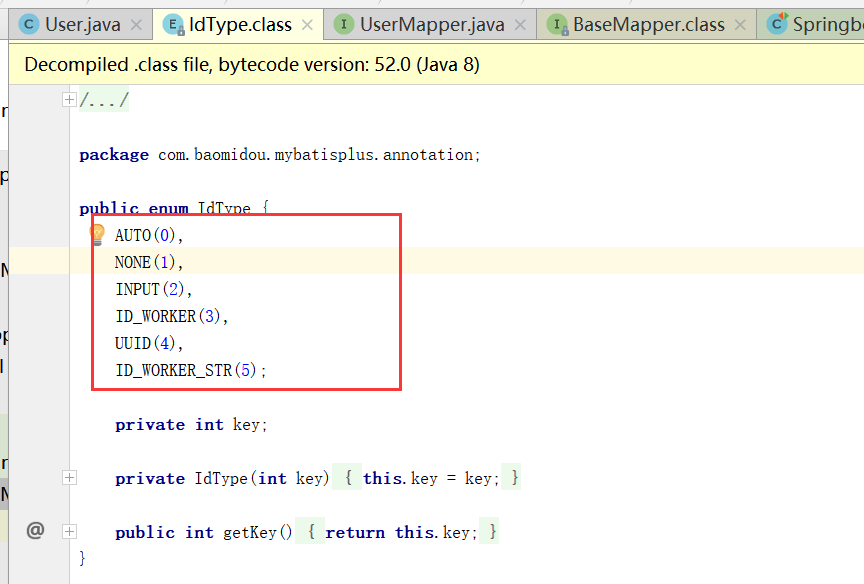Screen dimensions: 864x584
Task: Click the decompiled .class file notification banner
Action: coord(436,64)
